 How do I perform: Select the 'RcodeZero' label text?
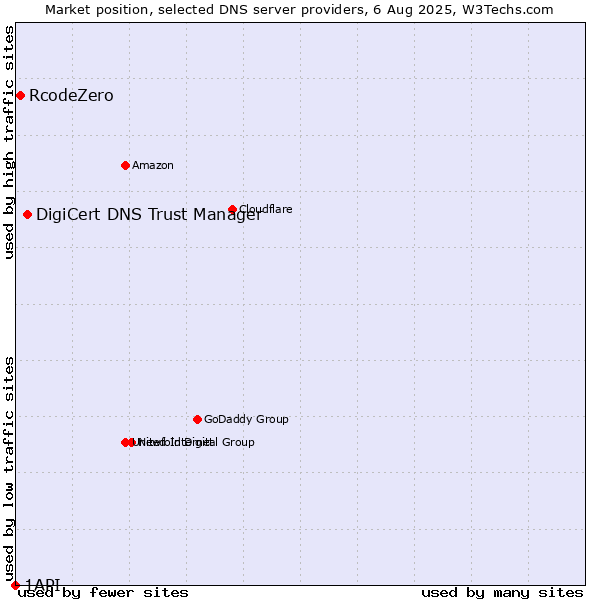71,95
